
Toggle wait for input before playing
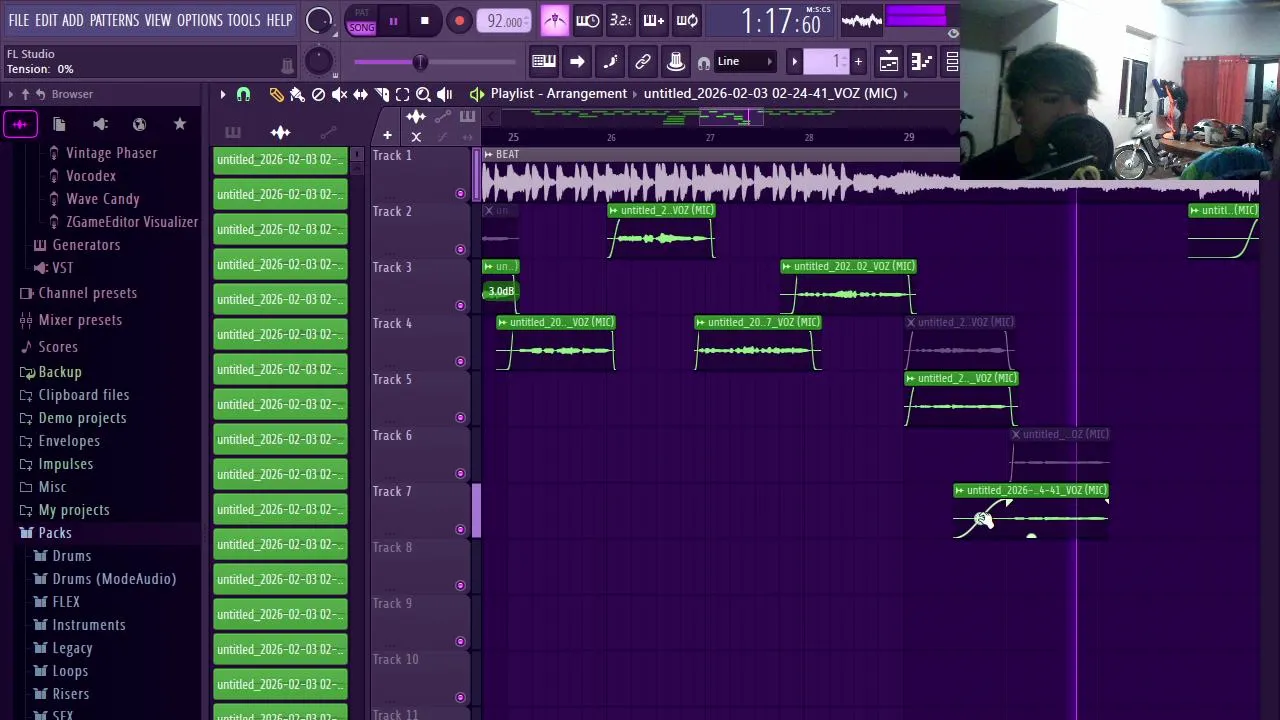click(x=588, y=20)
